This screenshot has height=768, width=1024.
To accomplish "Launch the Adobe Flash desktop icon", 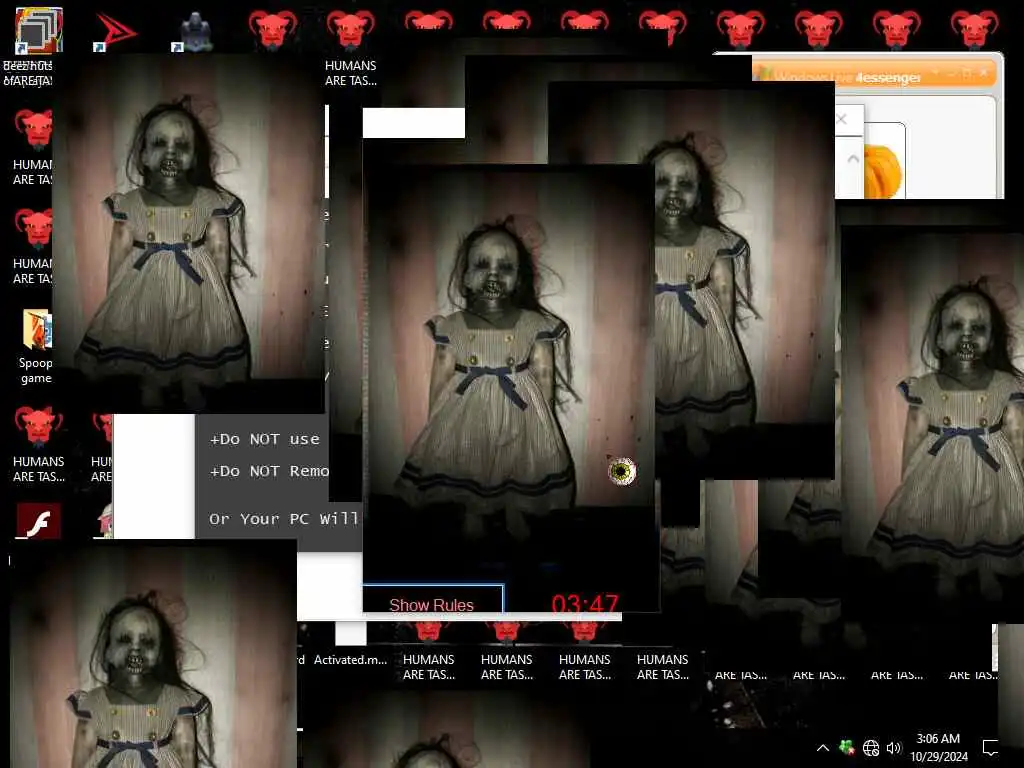I will [39, 520].
